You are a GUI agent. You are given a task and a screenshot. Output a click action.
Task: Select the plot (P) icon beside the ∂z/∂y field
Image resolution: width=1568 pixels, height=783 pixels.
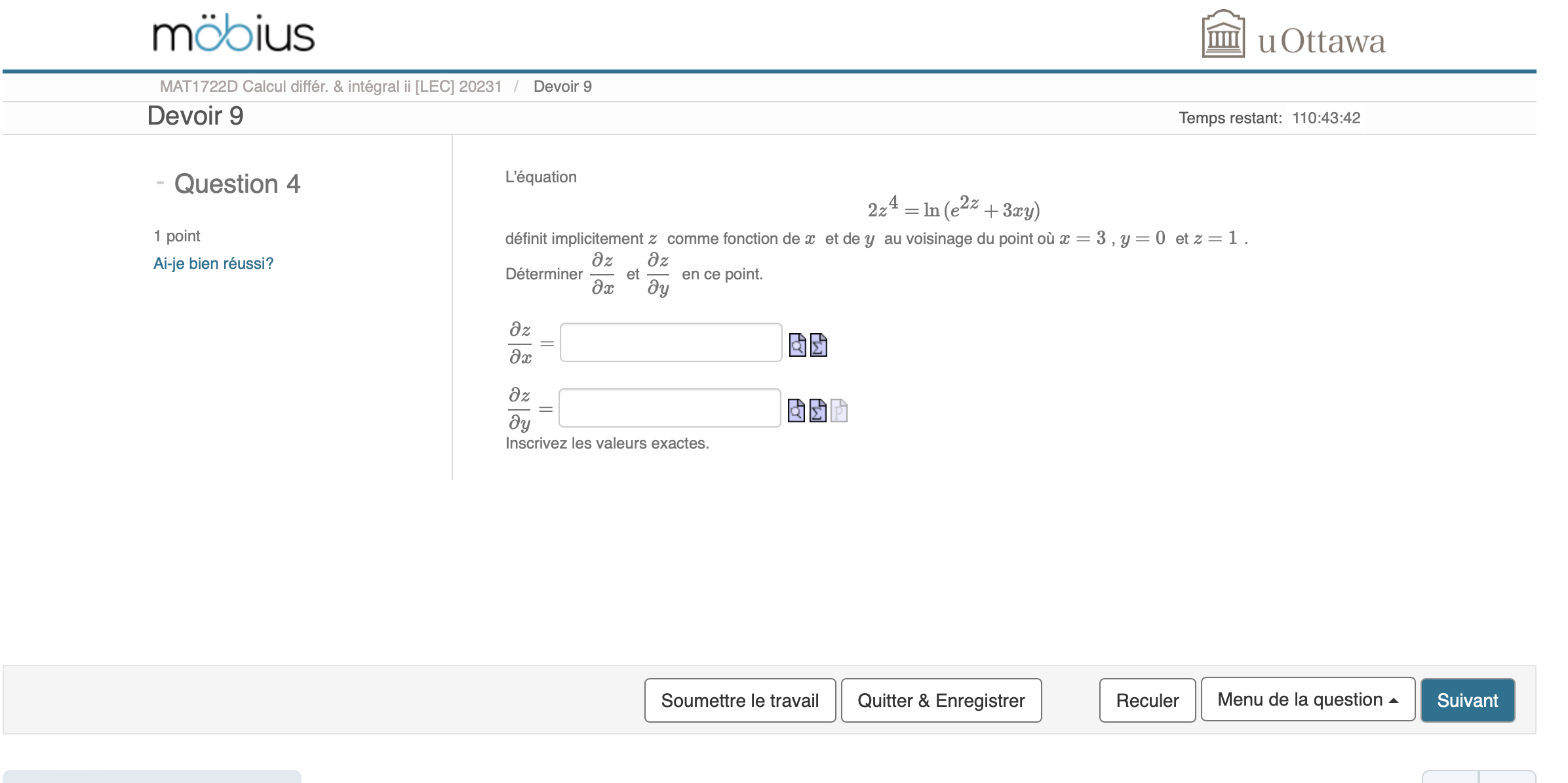[x=839, y=412]
